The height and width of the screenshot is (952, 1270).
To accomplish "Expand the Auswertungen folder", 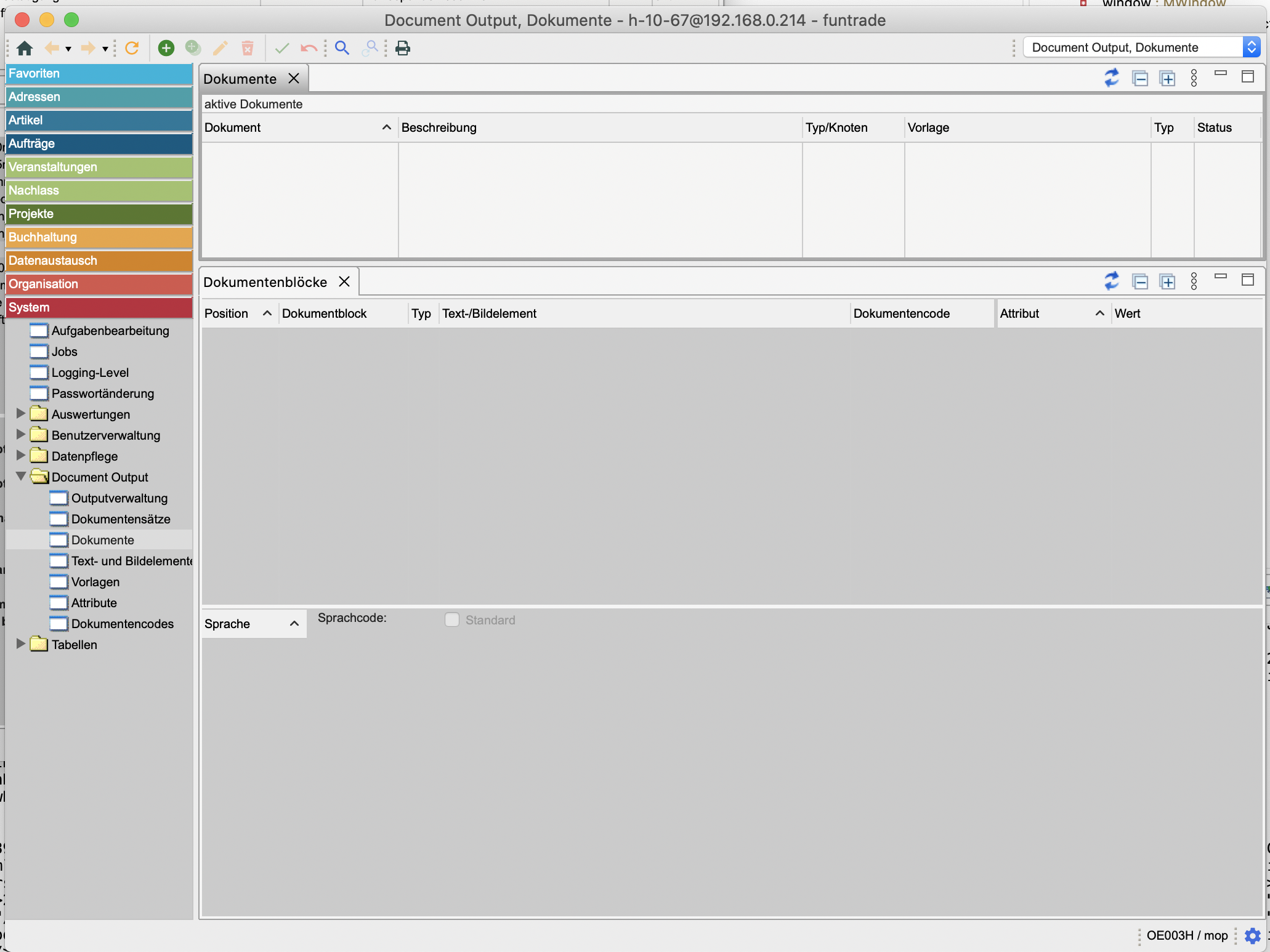I will (20, 413).
